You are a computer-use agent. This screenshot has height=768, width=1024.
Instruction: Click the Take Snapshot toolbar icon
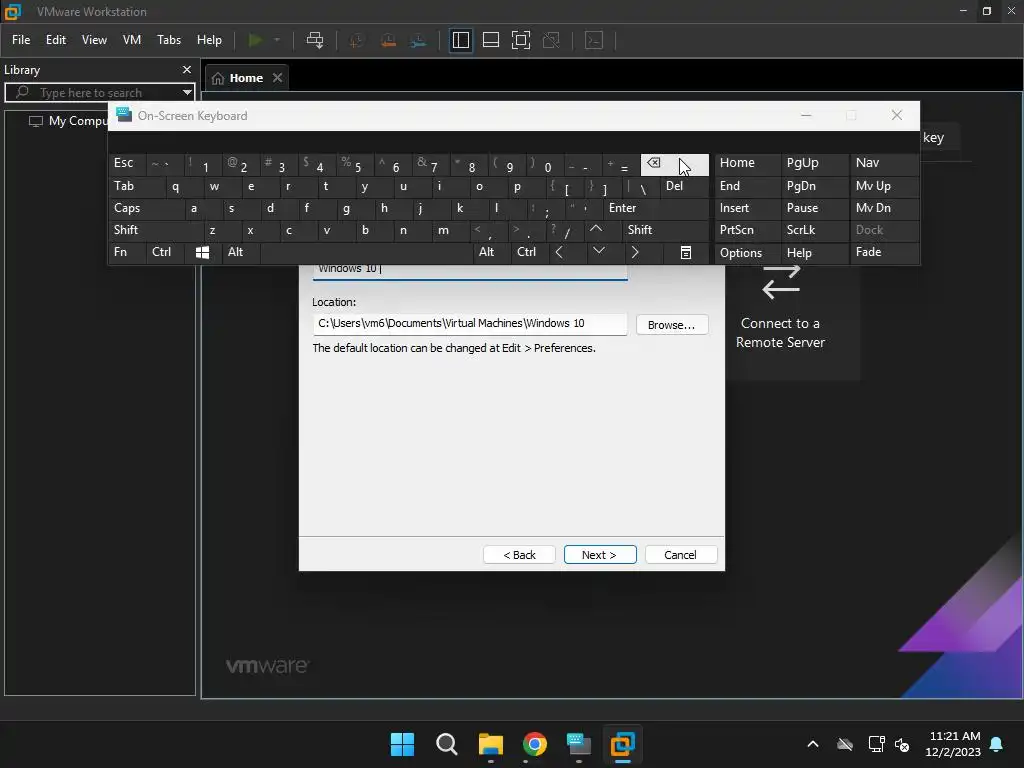point(357,40)
